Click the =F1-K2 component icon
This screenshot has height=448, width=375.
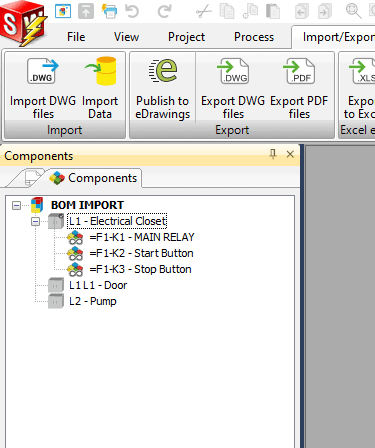[x=75, y=253]
